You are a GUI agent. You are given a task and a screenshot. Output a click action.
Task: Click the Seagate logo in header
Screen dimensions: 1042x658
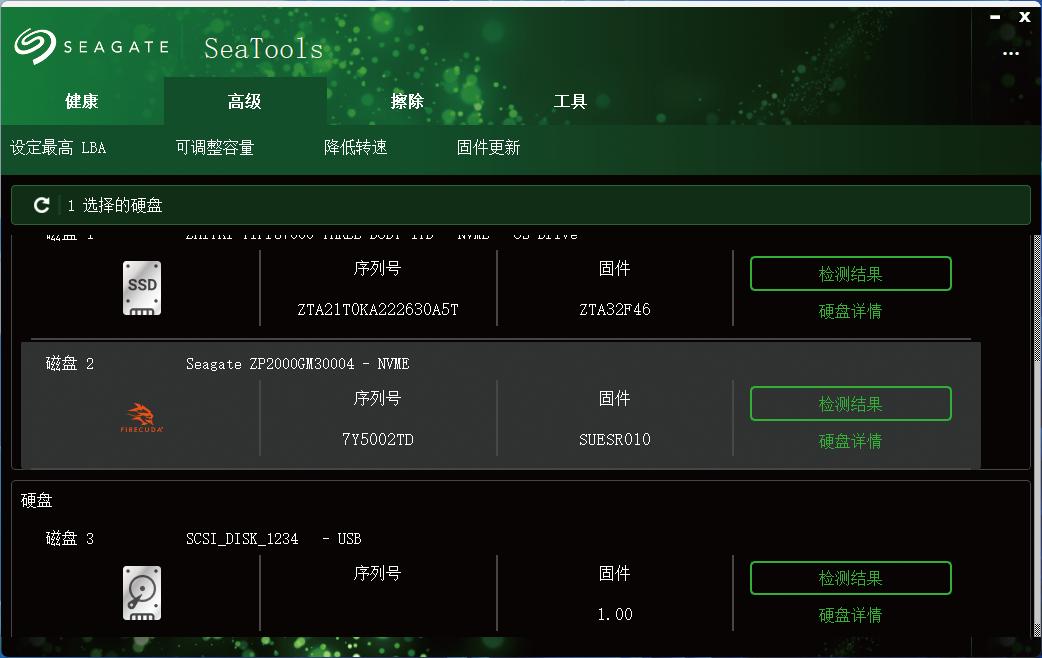pyautogui.click(x=91, y=46)
